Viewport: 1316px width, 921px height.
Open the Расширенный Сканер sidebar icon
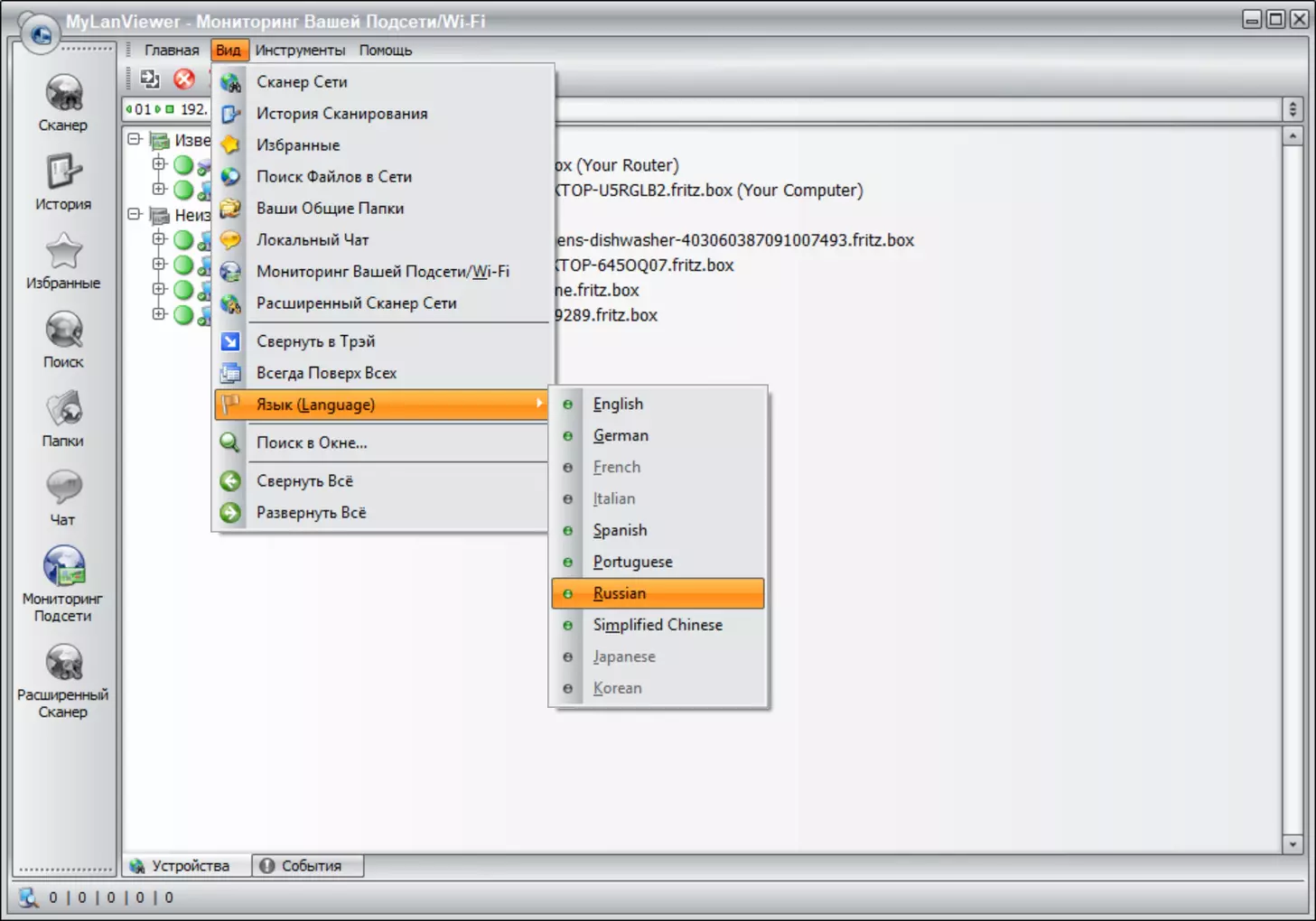[63, 665]
